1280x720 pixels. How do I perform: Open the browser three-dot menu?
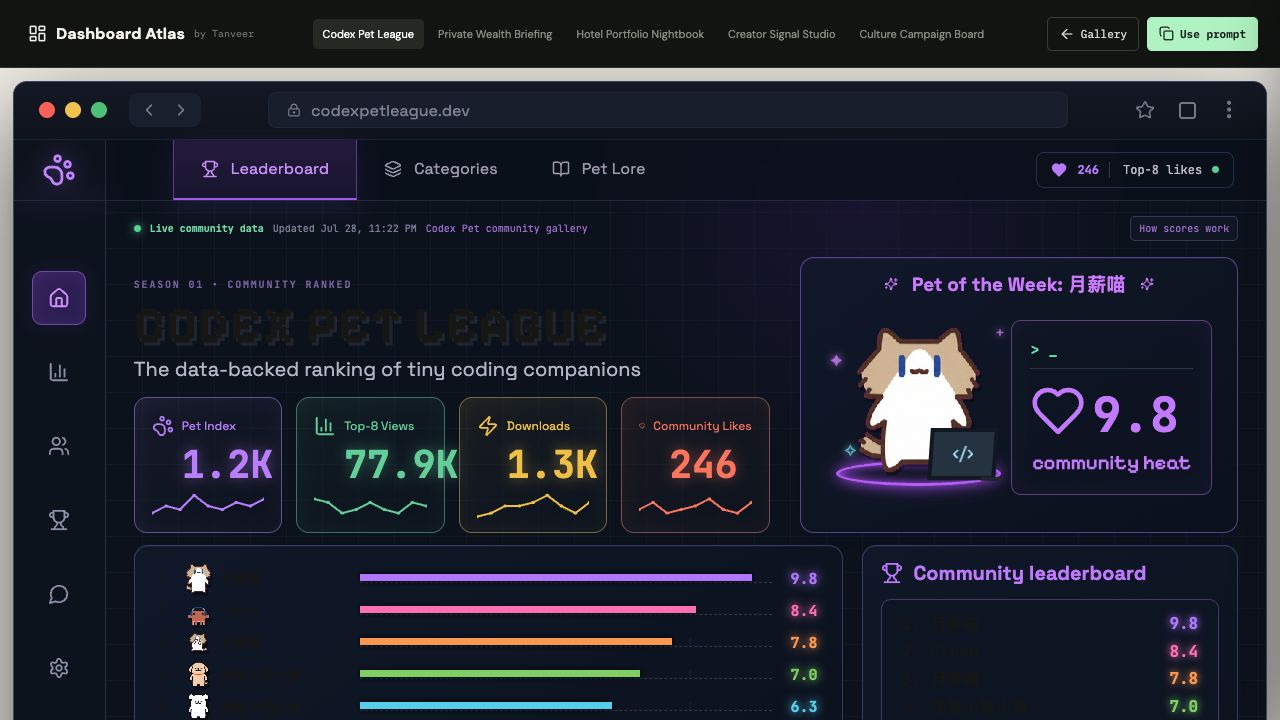click(1229, 110)
